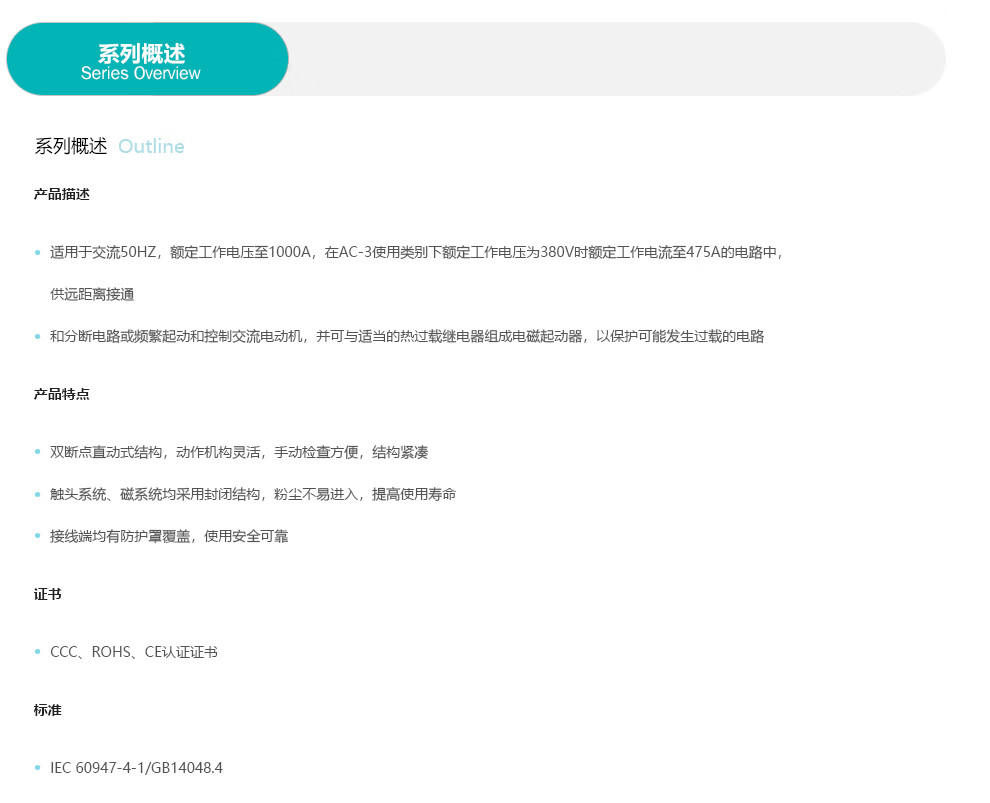Screen dimensions: 990x803
Task: Click the 标准 subheading
Action: click(x=48, y=711)
